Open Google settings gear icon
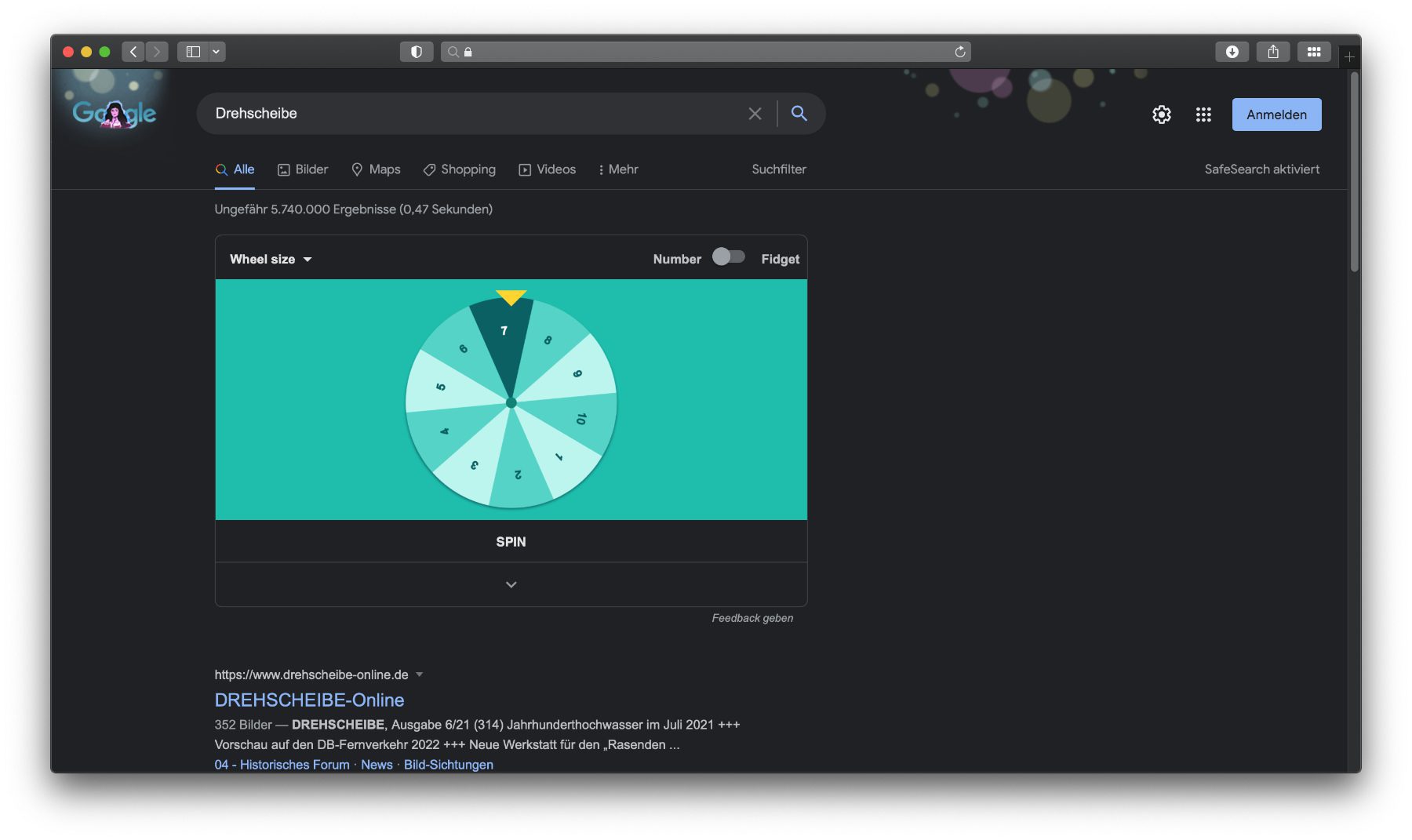1412x840 pixels. pyautogui.click(x=1161, y=115)
